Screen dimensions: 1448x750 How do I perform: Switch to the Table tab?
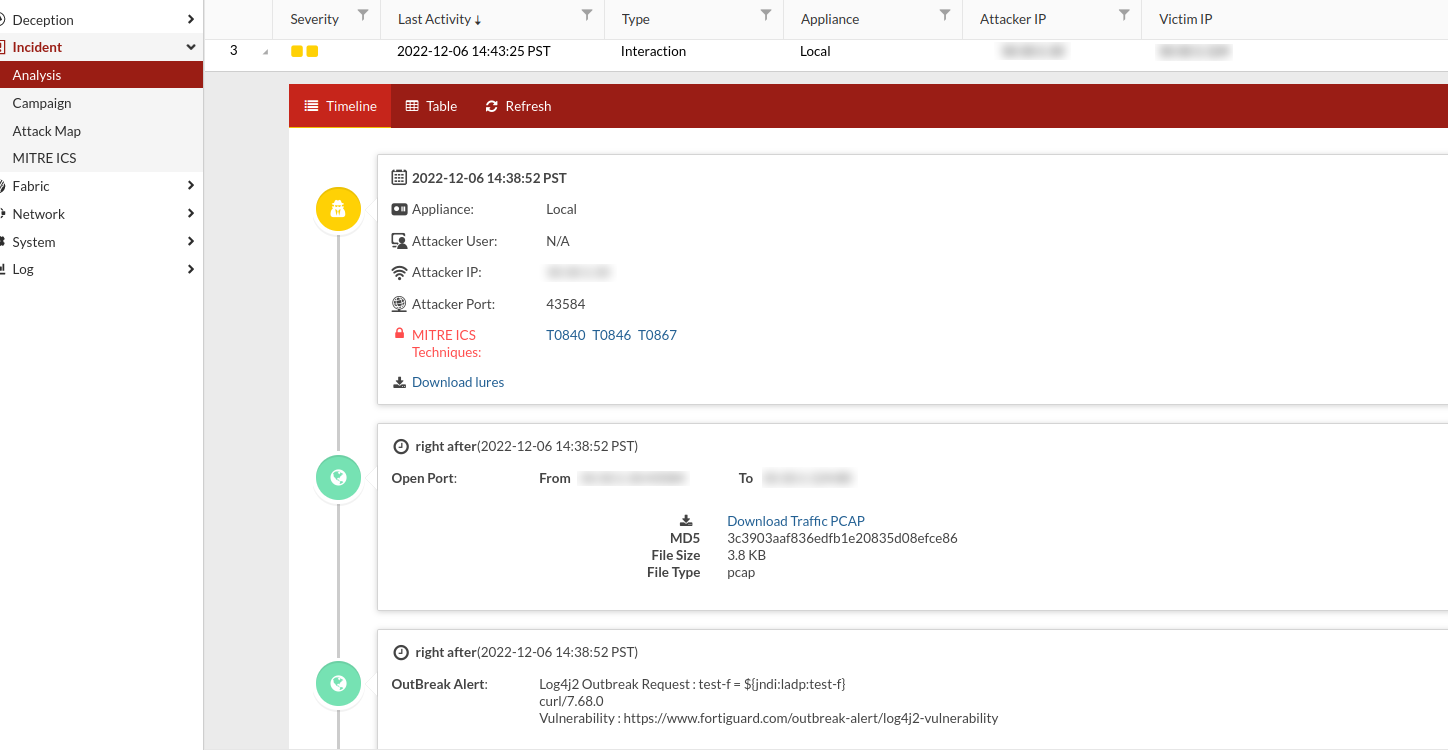(x=430, y=106)
